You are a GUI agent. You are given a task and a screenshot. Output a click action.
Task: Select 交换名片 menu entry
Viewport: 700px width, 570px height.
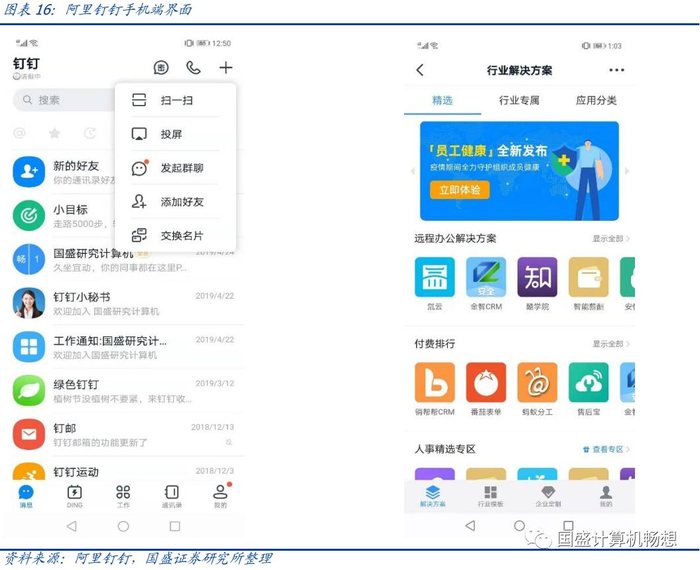[x=175, y=235]
